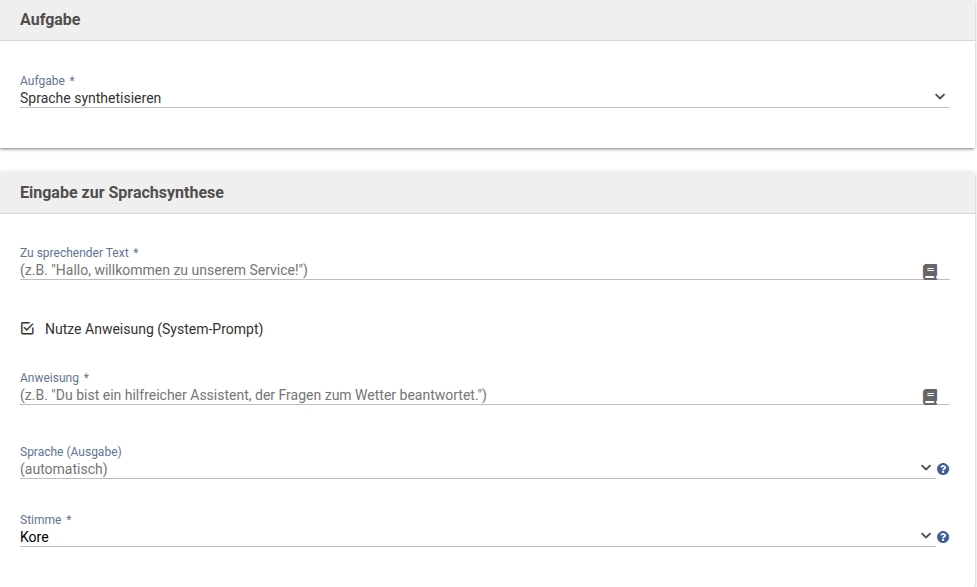Click the 'Sprache (Ausgabe)' field label

70,451
